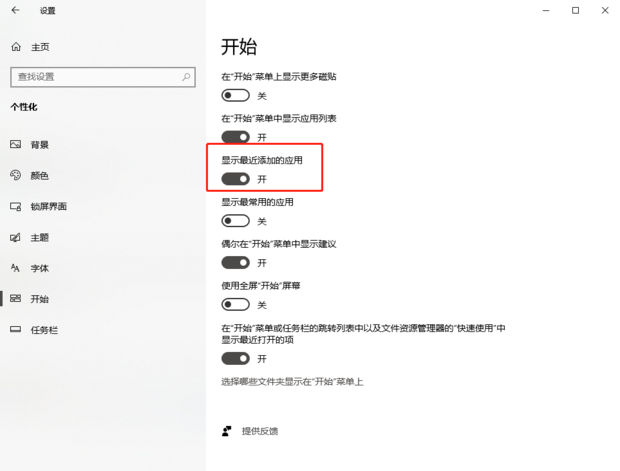Turn off 显示应用列表 toggle

point(236,137)
